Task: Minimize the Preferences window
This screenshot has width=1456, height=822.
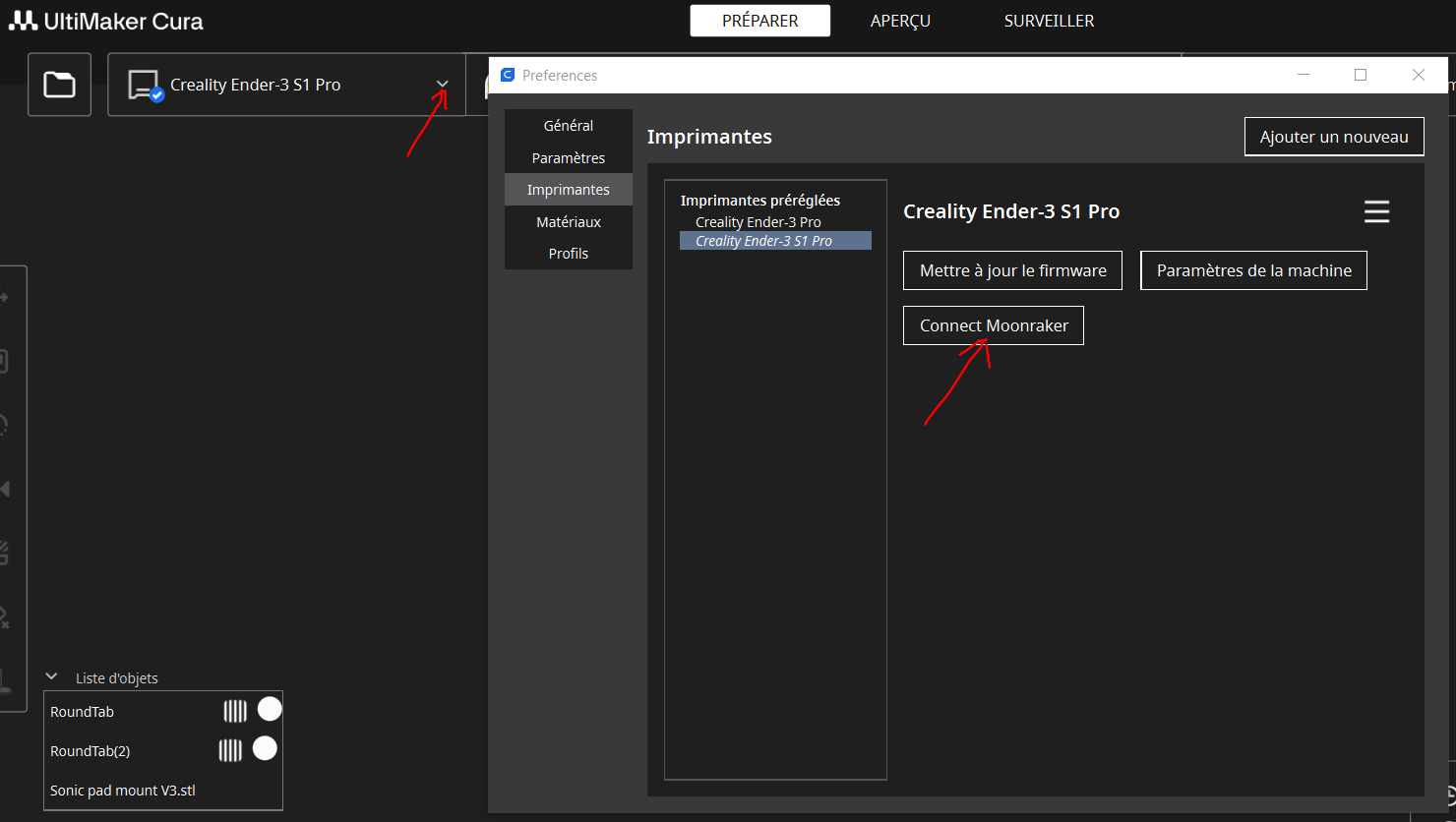Action: [x=1303, y=75]
